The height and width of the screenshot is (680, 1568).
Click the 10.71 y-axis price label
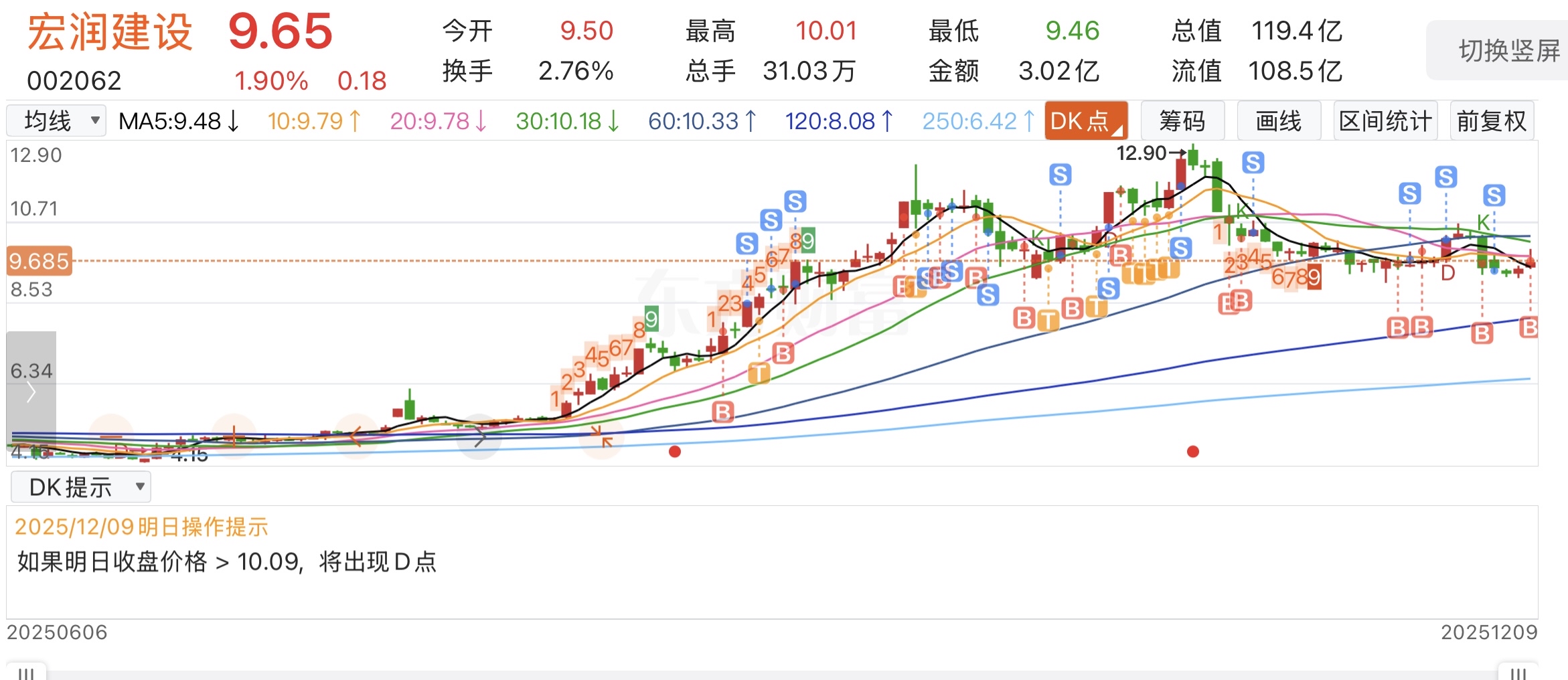coord(34,209)
